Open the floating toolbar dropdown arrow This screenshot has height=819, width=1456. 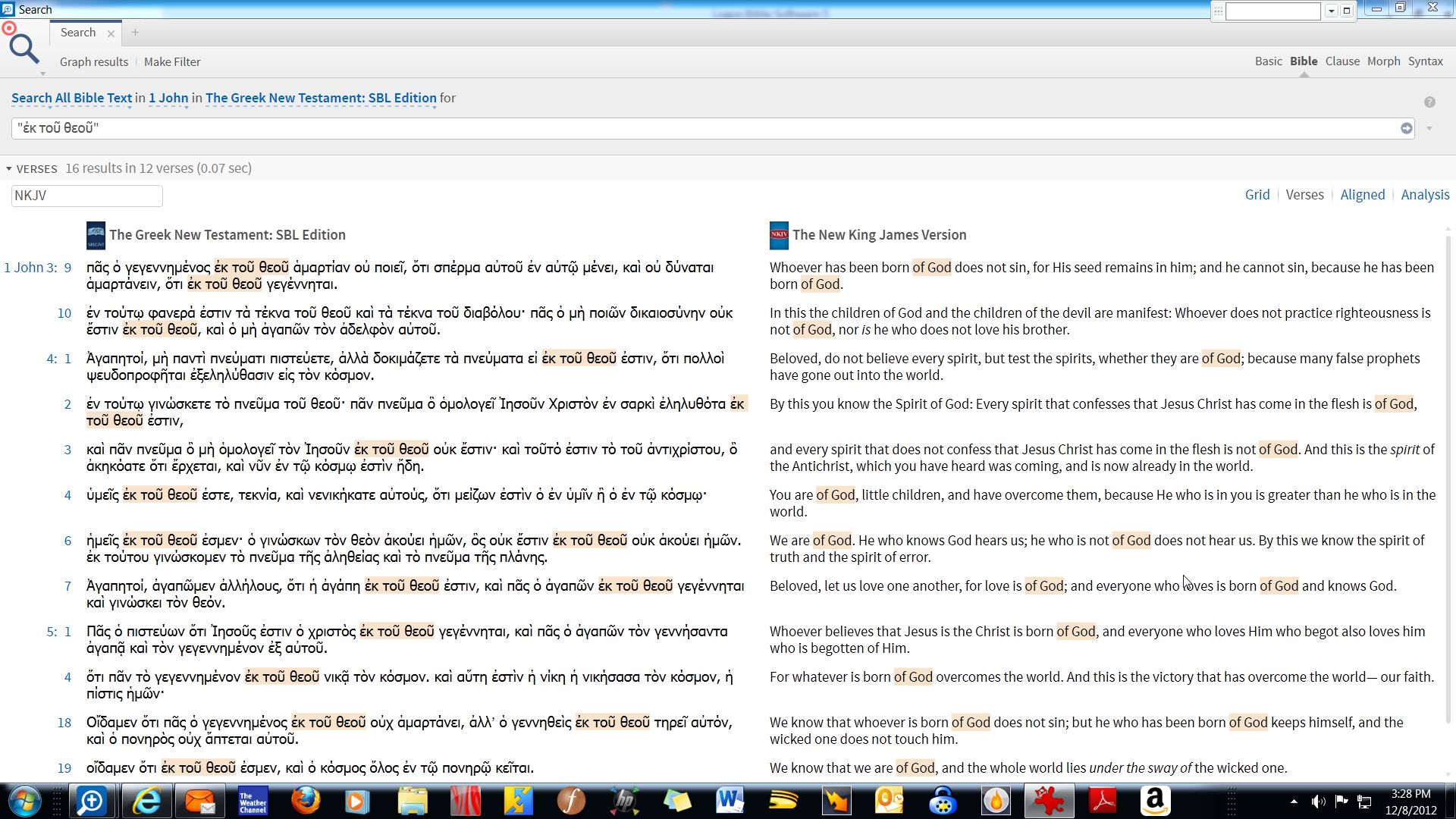tap(1331, 11)
